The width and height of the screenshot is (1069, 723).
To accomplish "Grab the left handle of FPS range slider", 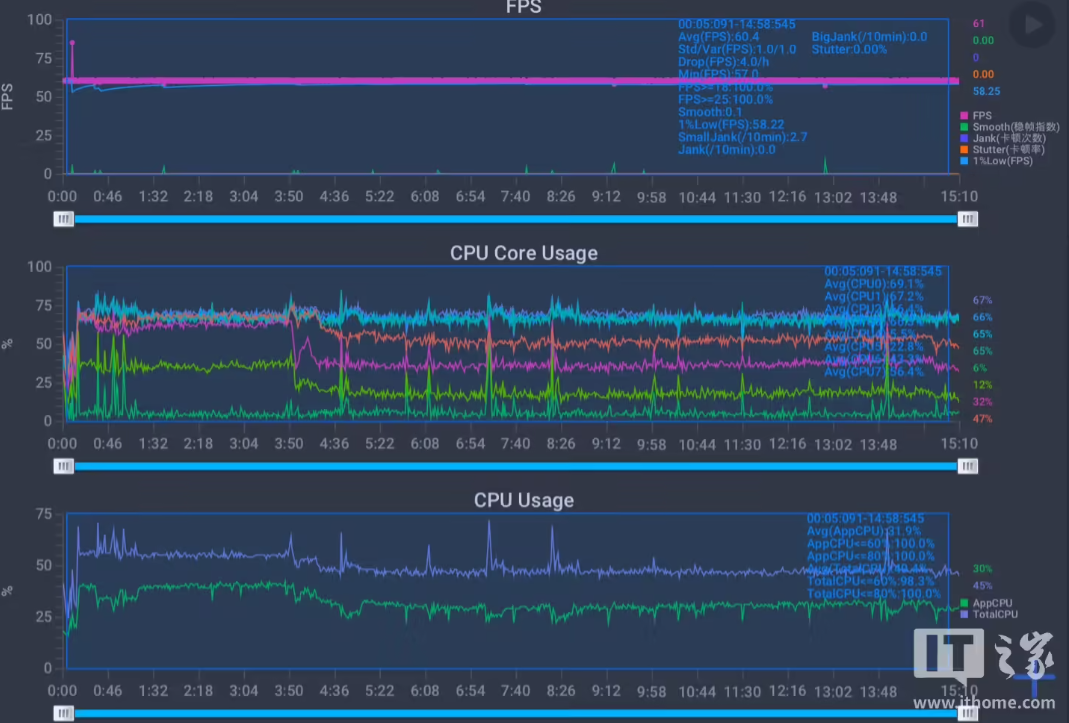I will pos(64,219).
